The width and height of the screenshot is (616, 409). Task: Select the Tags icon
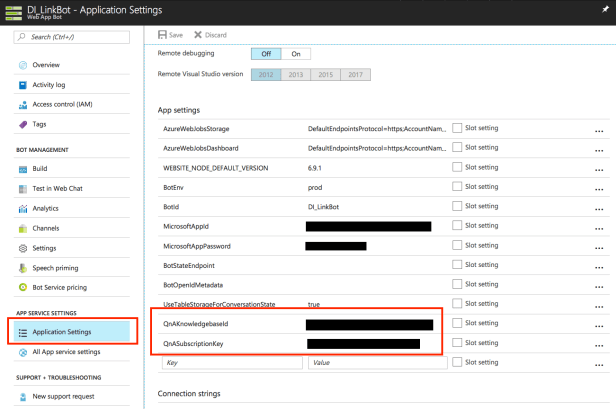(x=22, y=125)
